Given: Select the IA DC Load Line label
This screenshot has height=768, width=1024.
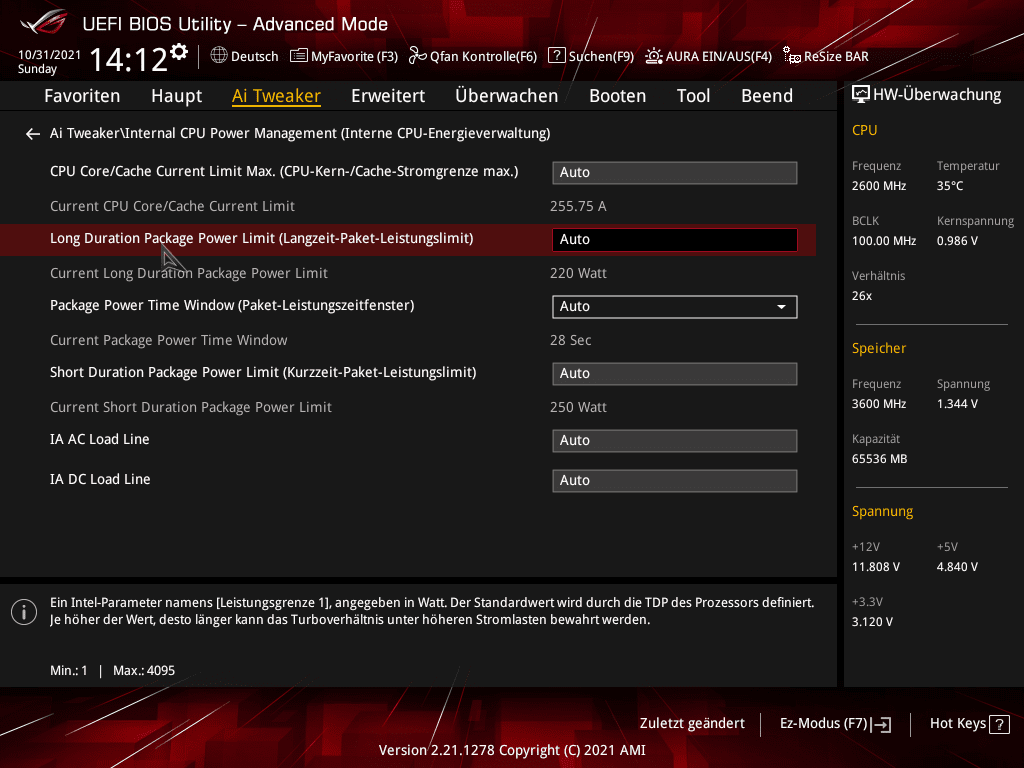Looking at the screenshot, I should click(x=100, y=479).
